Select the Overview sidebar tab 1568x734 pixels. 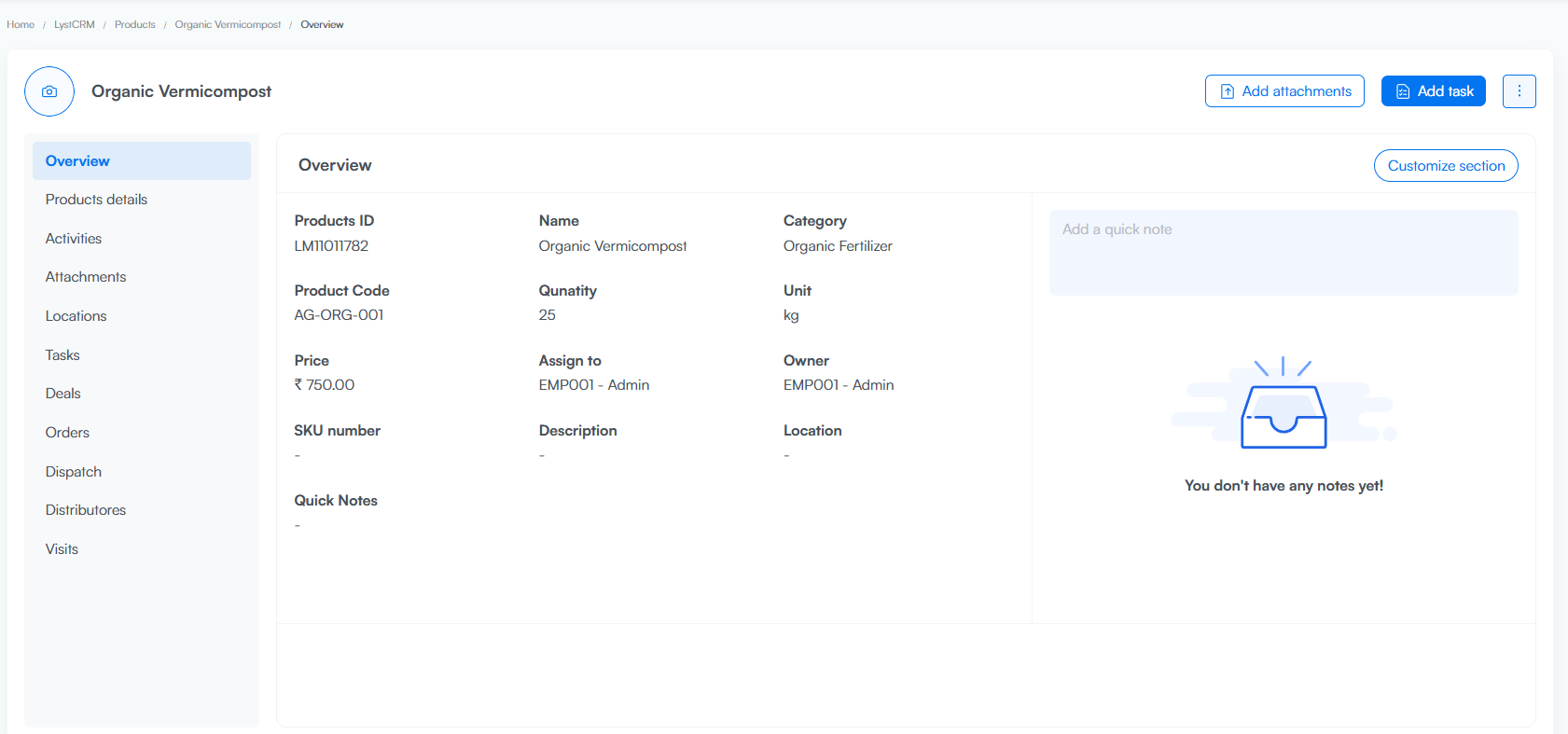pos(142,161)
